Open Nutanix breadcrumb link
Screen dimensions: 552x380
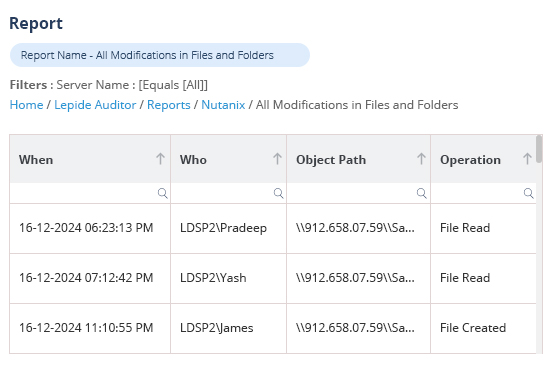pos(223,105)
